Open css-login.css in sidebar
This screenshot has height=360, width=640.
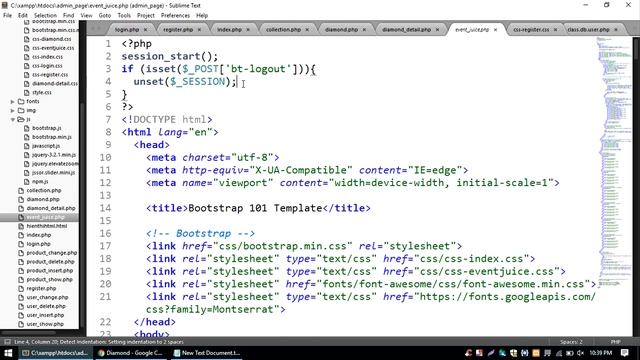coord(47,66)
